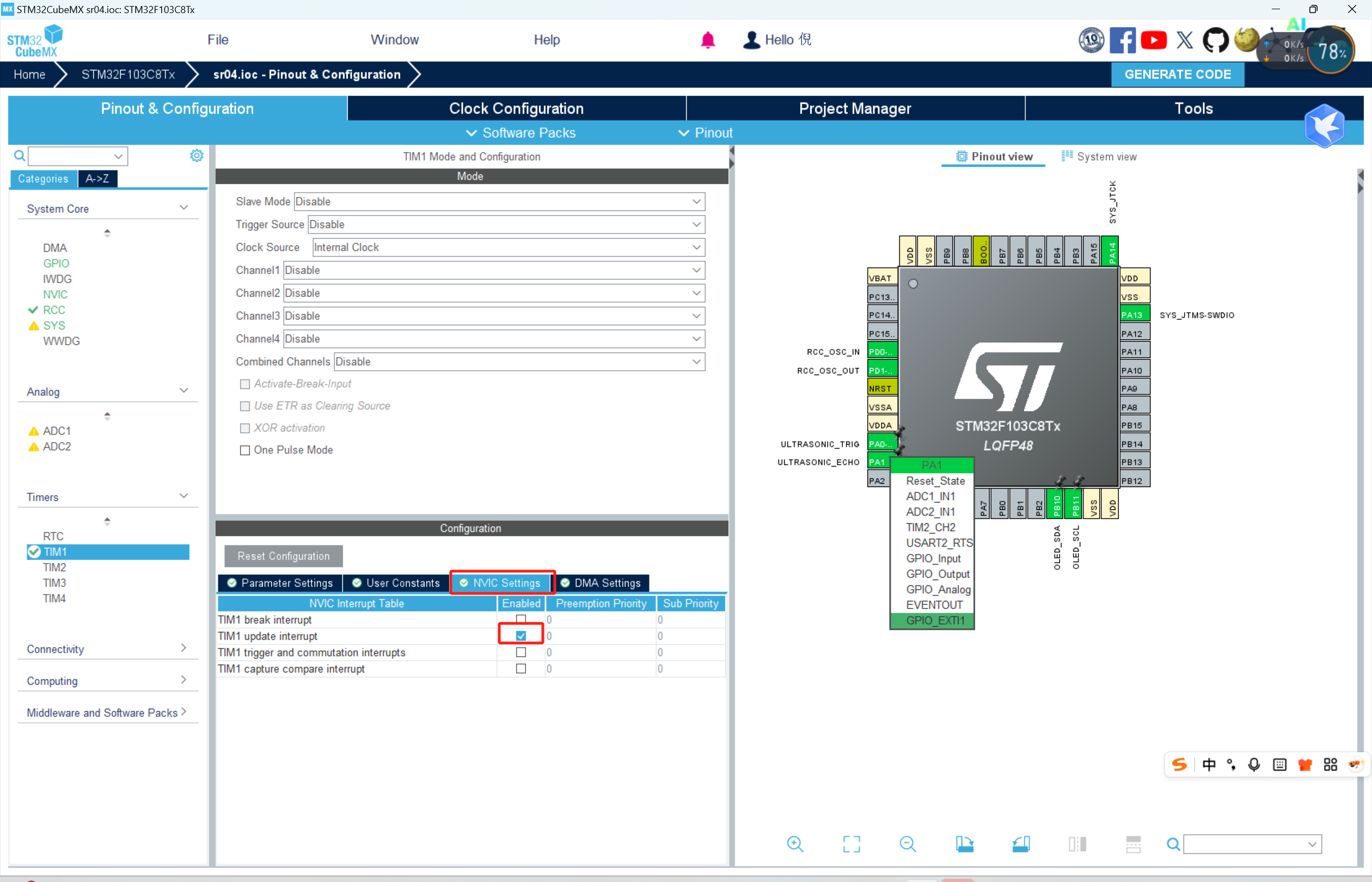Open the Software Packs menu
The height and width of the screenshot is (882, 1372).
(520, 133)
